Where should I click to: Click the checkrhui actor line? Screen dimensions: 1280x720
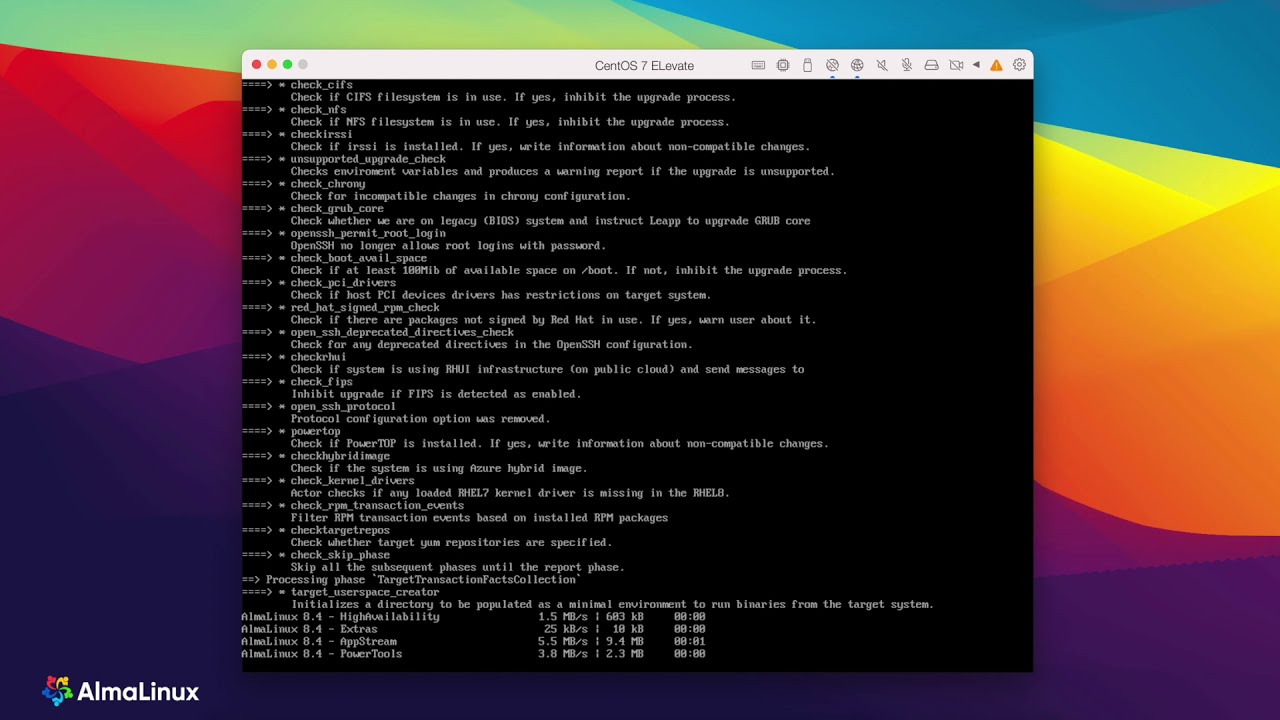click(x=294, y=357)
